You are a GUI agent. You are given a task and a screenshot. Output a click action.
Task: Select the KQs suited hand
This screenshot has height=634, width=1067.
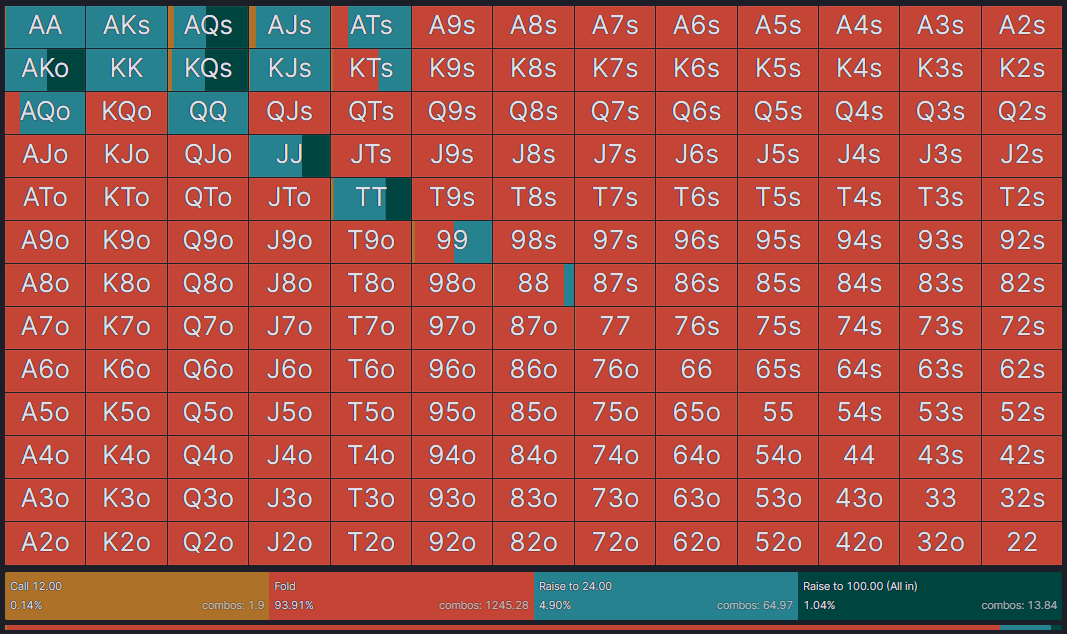coord(208,69)
